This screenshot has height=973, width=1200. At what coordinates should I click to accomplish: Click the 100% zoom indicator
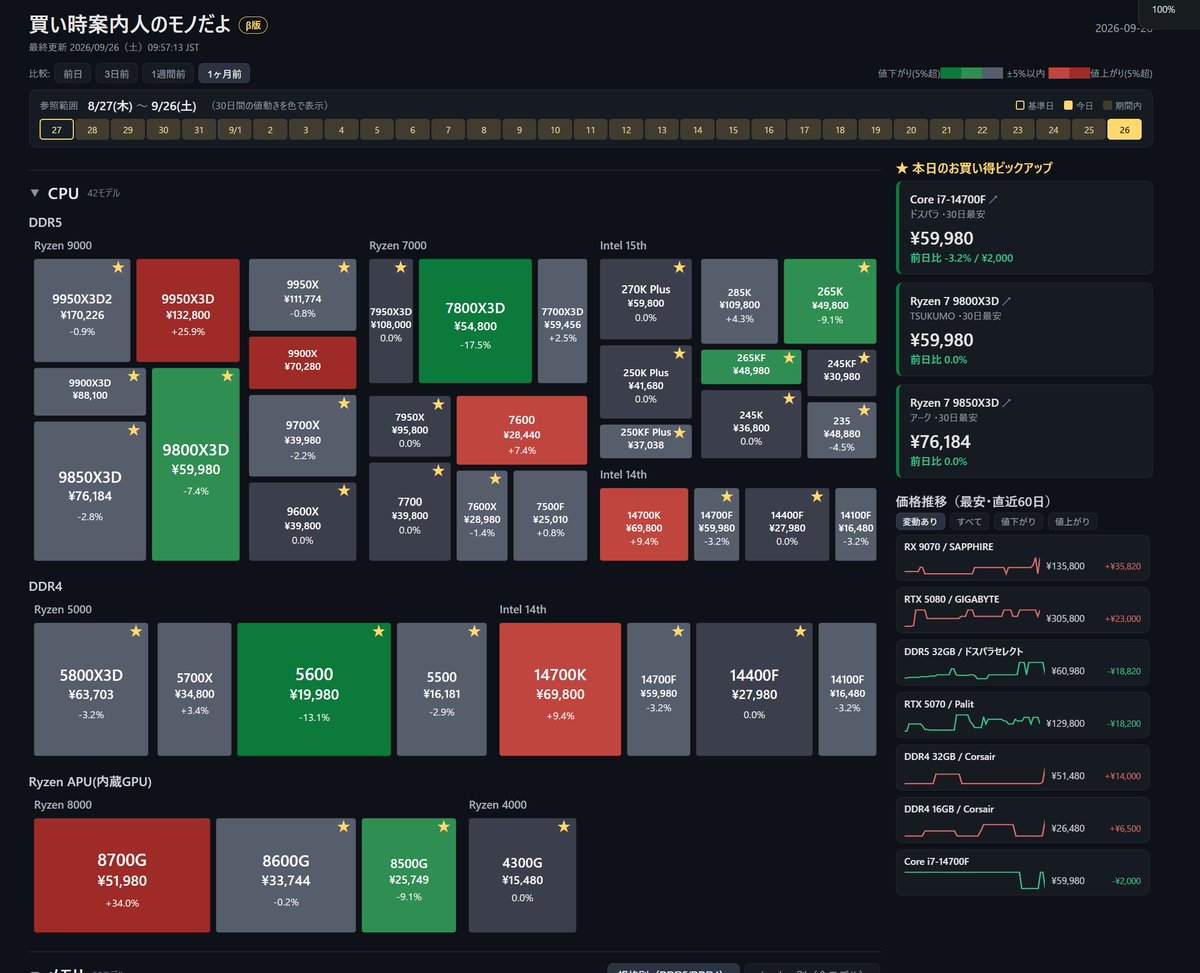click(1163, 10)
